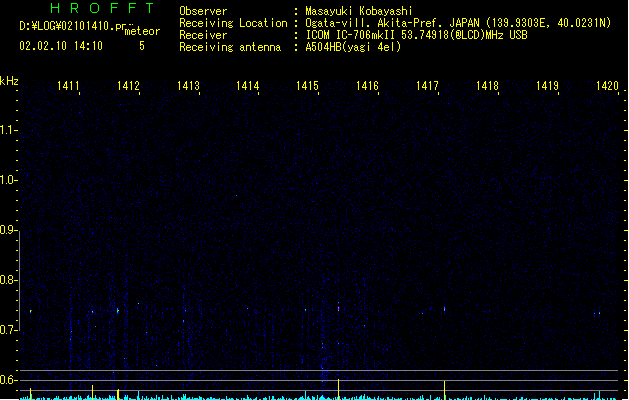The height and width of the screenshot is (400, 629).
Task: Click the yellow spike past 1417
Action: click(444, 390)
